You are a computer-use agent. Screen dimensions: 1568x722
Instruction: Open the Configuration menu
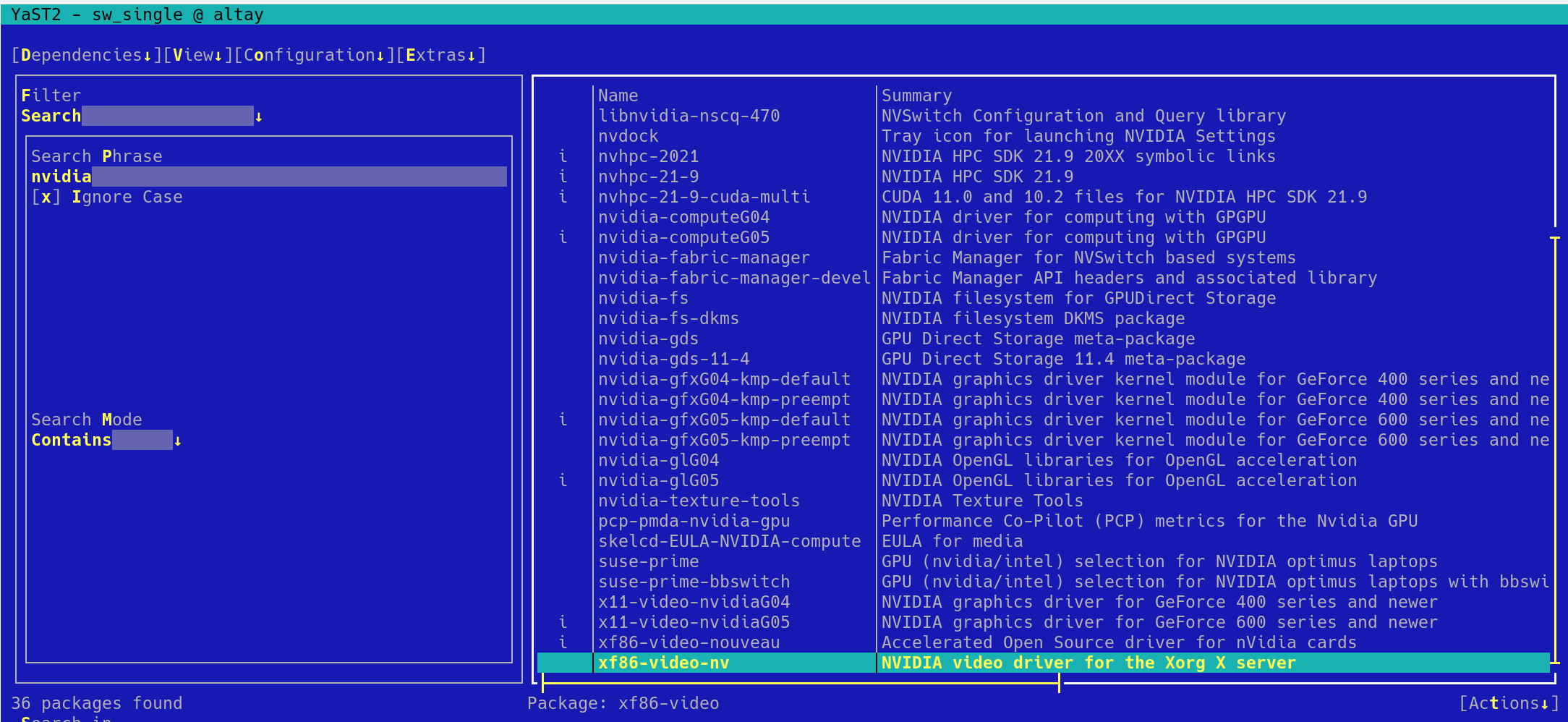(314, 55)
